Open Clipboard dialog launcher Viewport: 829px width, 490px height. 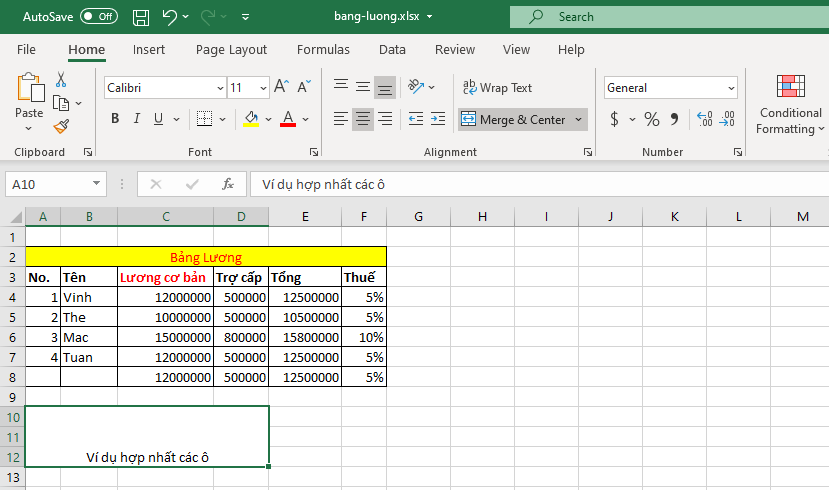tap(88, 152)
